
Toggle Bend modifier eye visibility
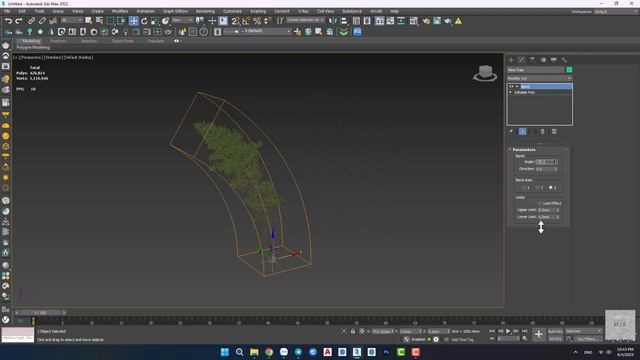point(511,87)
